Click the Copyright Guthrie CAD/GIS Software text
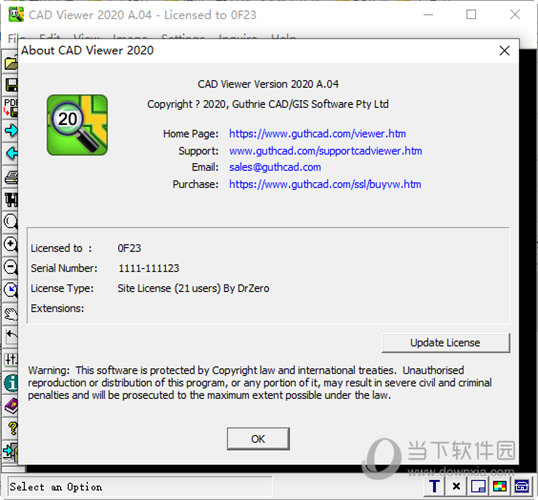 tap(268, 104)
